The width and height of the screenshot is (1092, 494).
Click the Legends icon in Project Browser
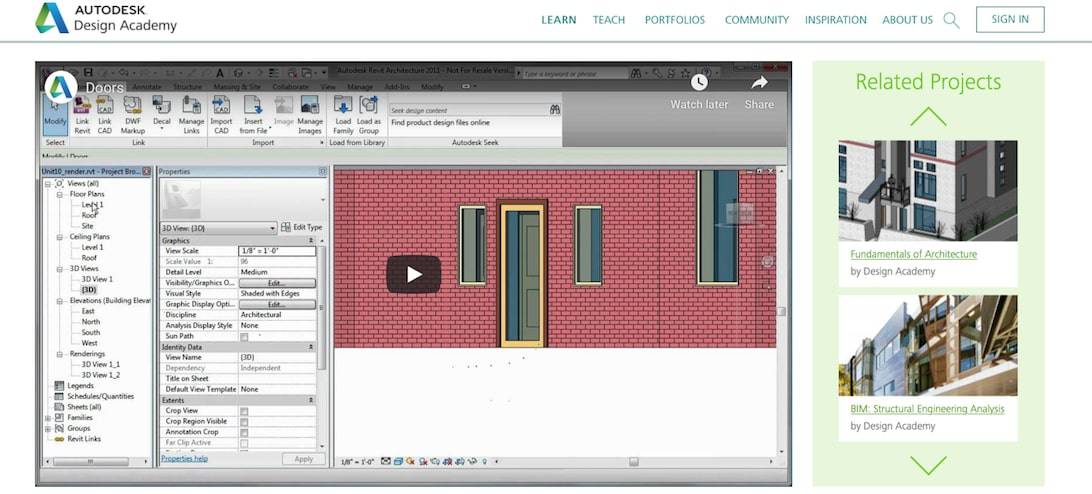59,385
